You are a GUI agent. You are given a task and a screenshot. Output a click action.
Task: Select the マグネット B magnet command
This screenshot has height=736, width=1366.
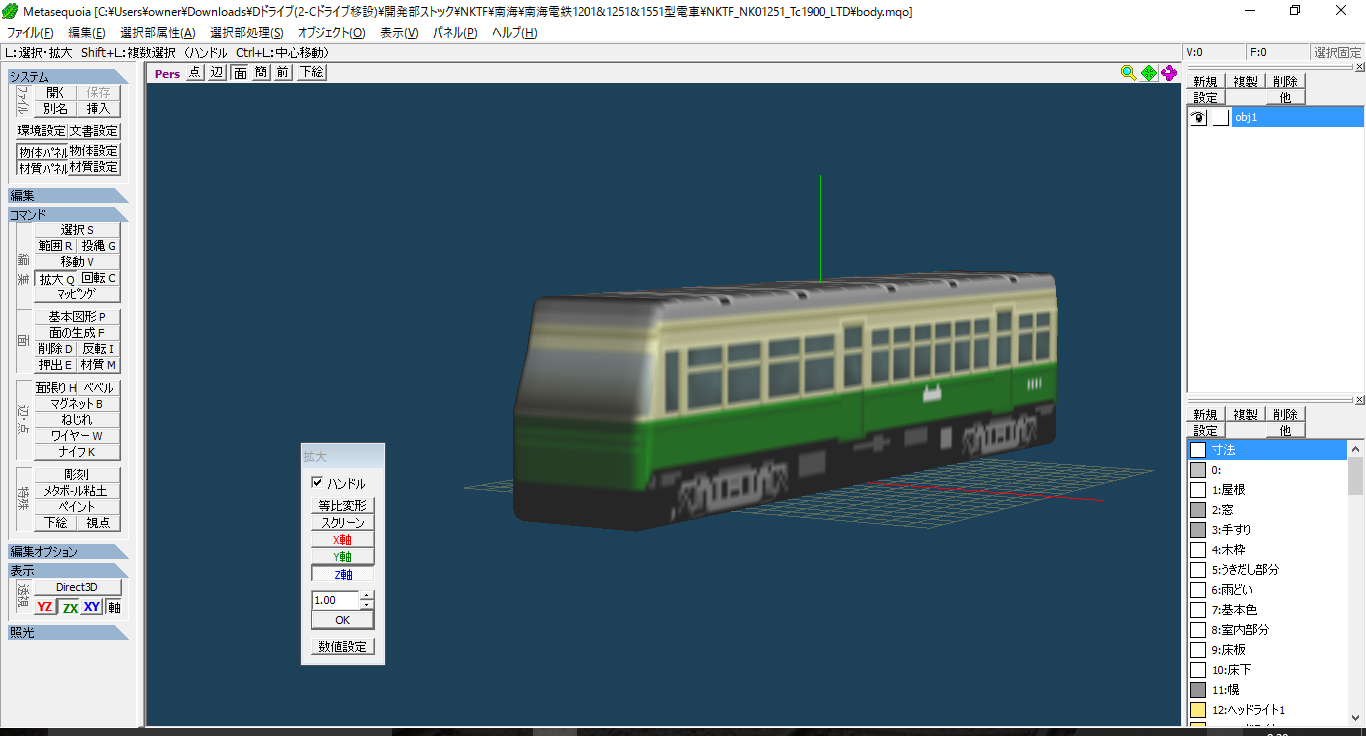(77, 404)
